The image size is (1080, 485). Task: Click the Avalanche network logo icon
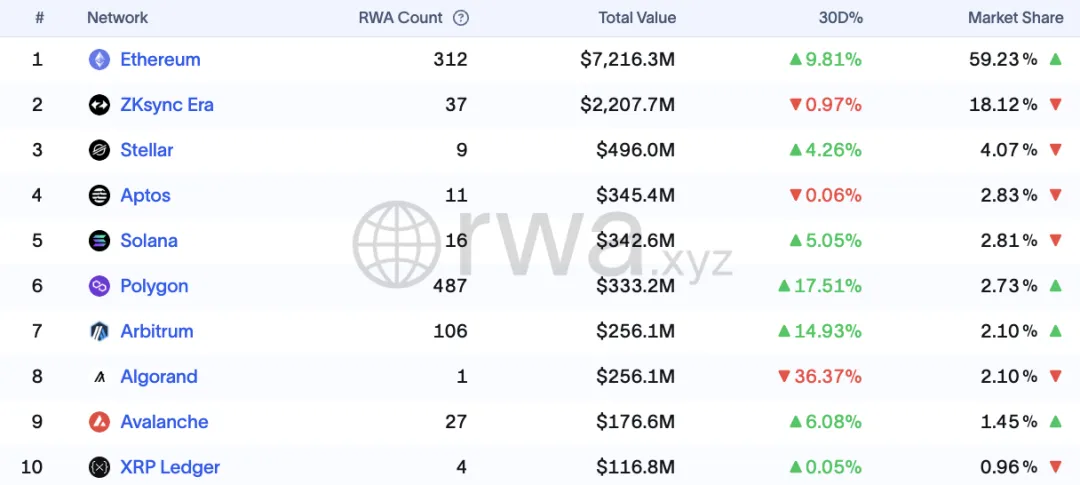99,422
